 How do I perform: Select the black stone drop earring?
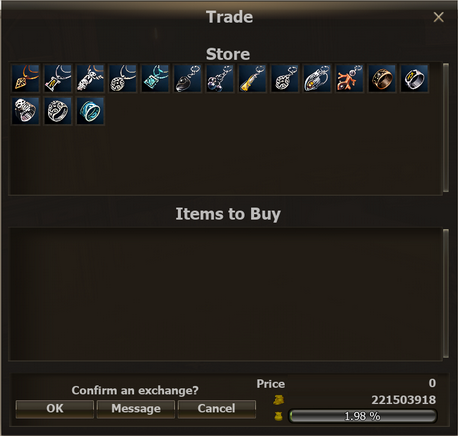click(188, 78)
